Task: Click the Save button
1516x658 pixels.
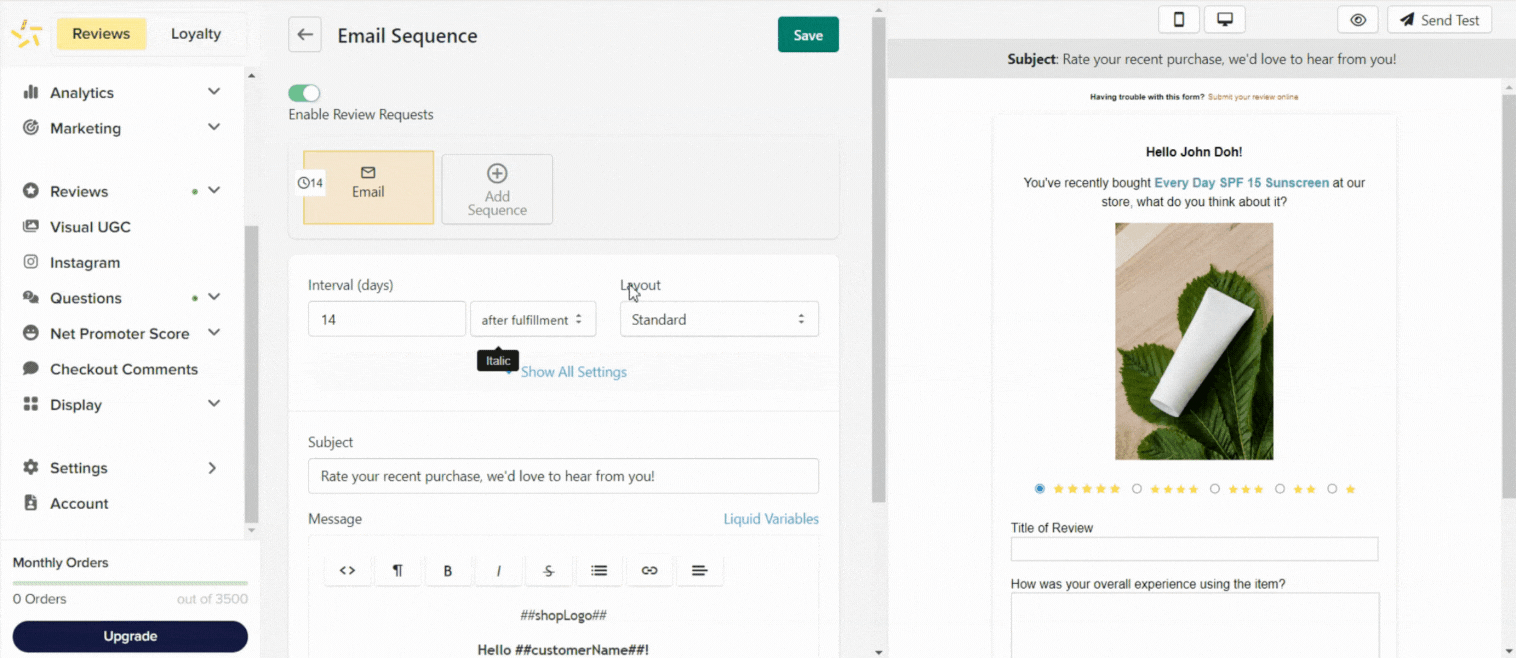Action: coord(807,35)
